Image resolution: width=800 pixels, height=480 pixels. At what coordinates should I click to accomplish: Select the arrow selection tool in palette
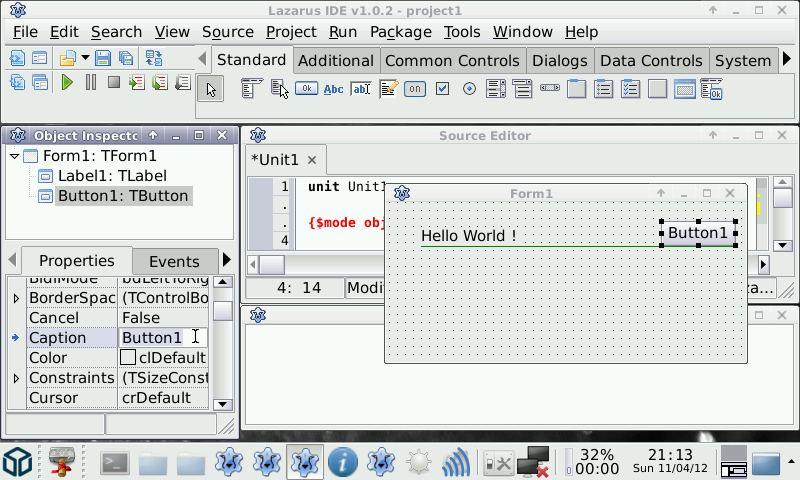click(211, 90)
